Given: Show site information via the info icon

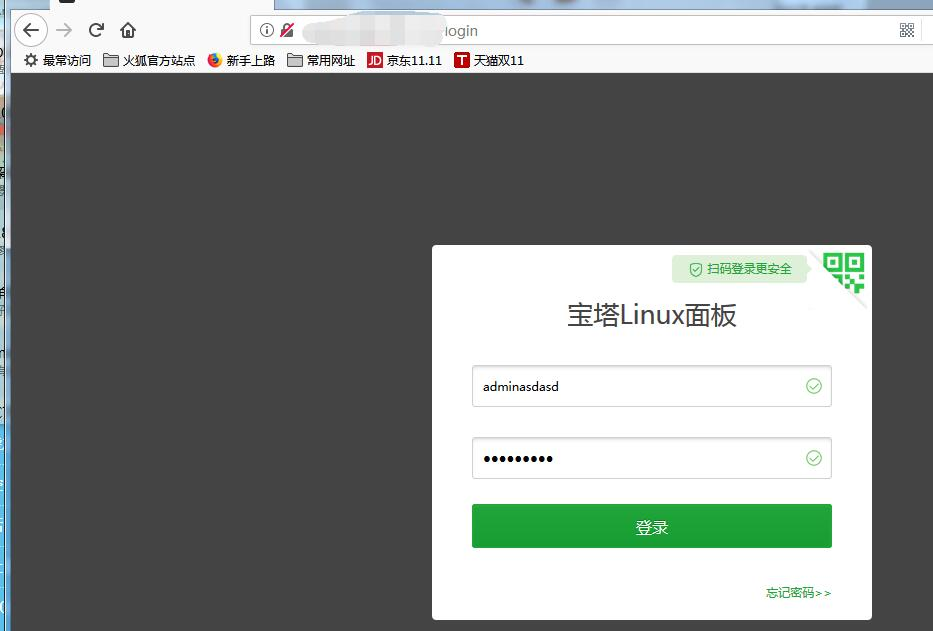Looking at the screenshot, I should coord(267,30).
